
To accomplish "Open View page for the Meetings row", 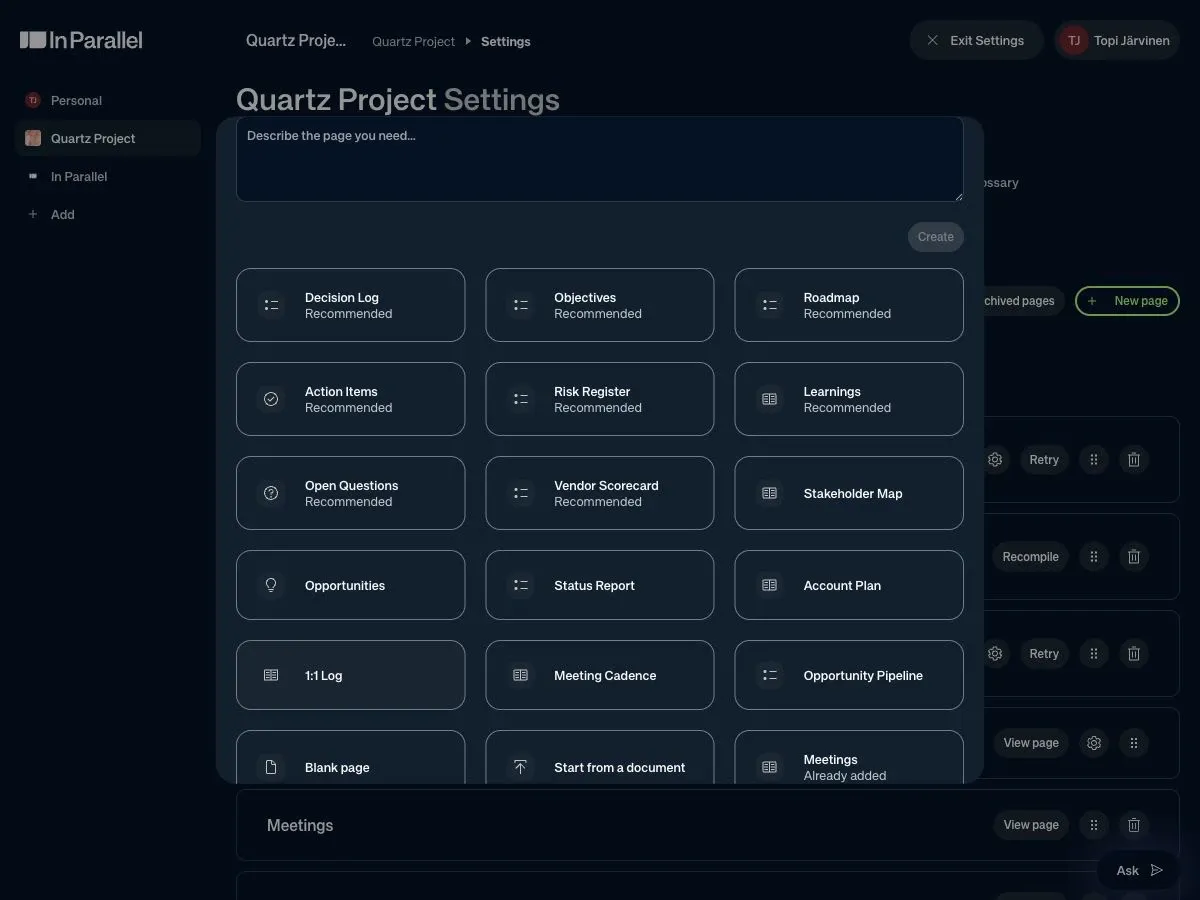I will (1031, 825).
